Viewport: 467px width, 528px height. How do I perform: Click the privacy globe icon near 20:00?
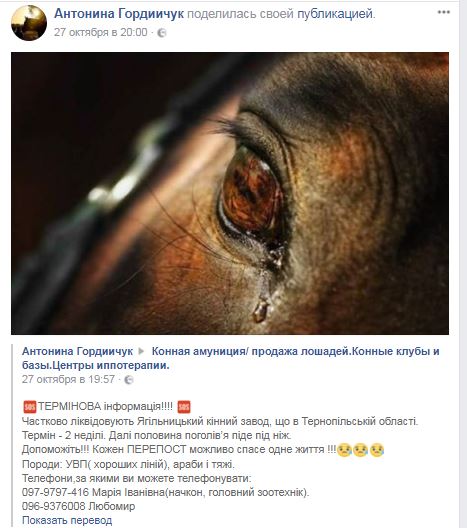pyautogui.click(x=162, y=33)
